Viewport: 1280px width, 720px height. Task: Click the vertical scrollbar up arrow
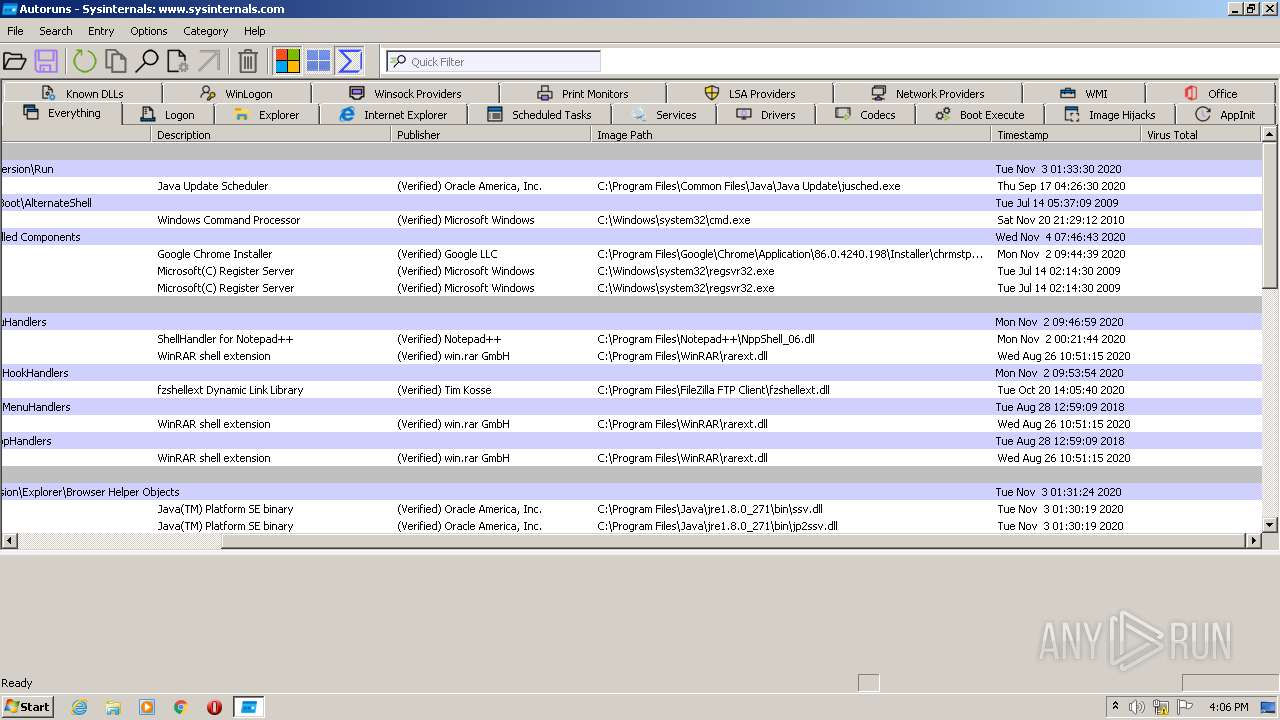1270,134
